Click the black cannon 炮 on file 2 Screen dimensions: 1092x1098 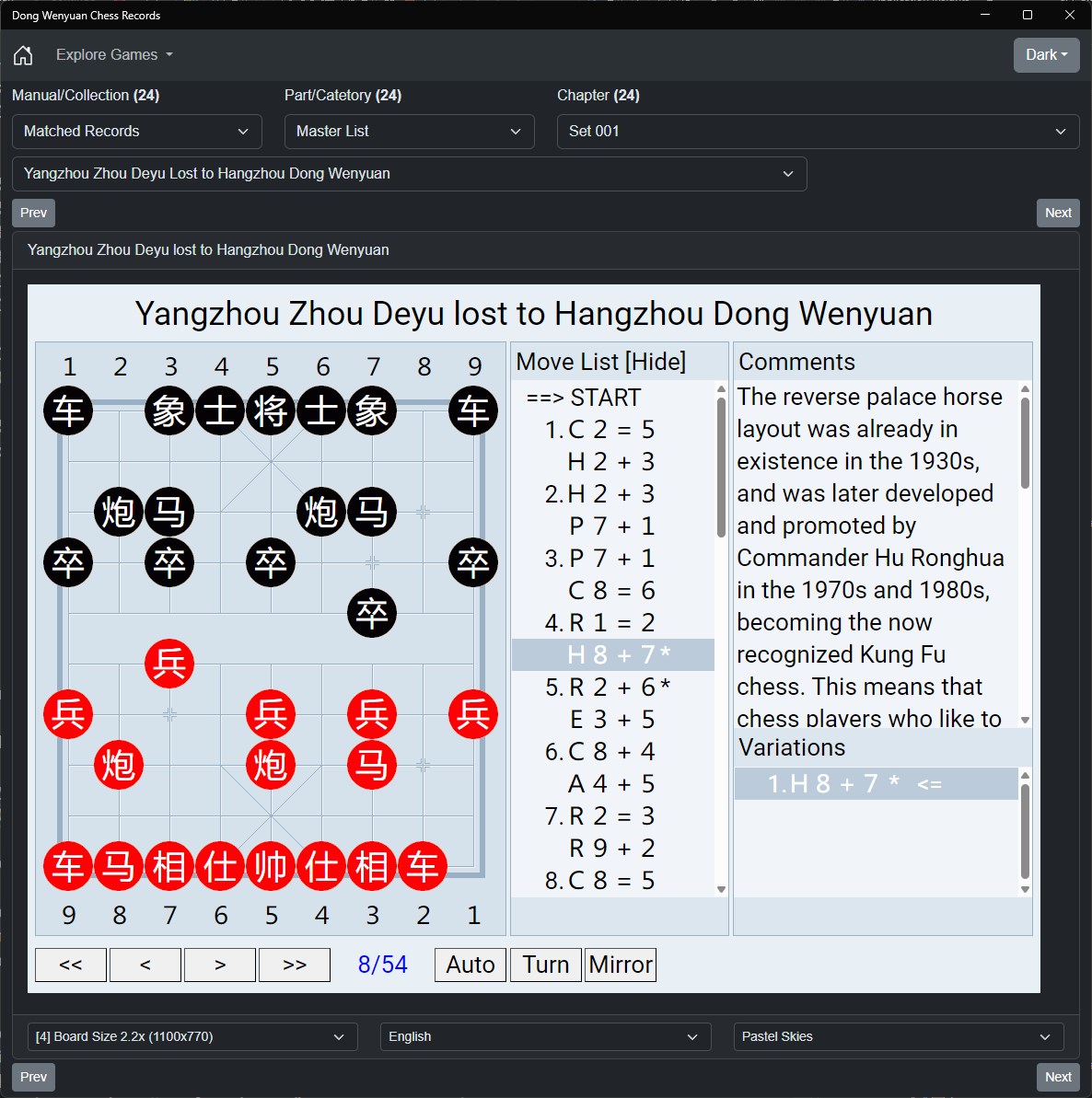(x=119, y=512)
